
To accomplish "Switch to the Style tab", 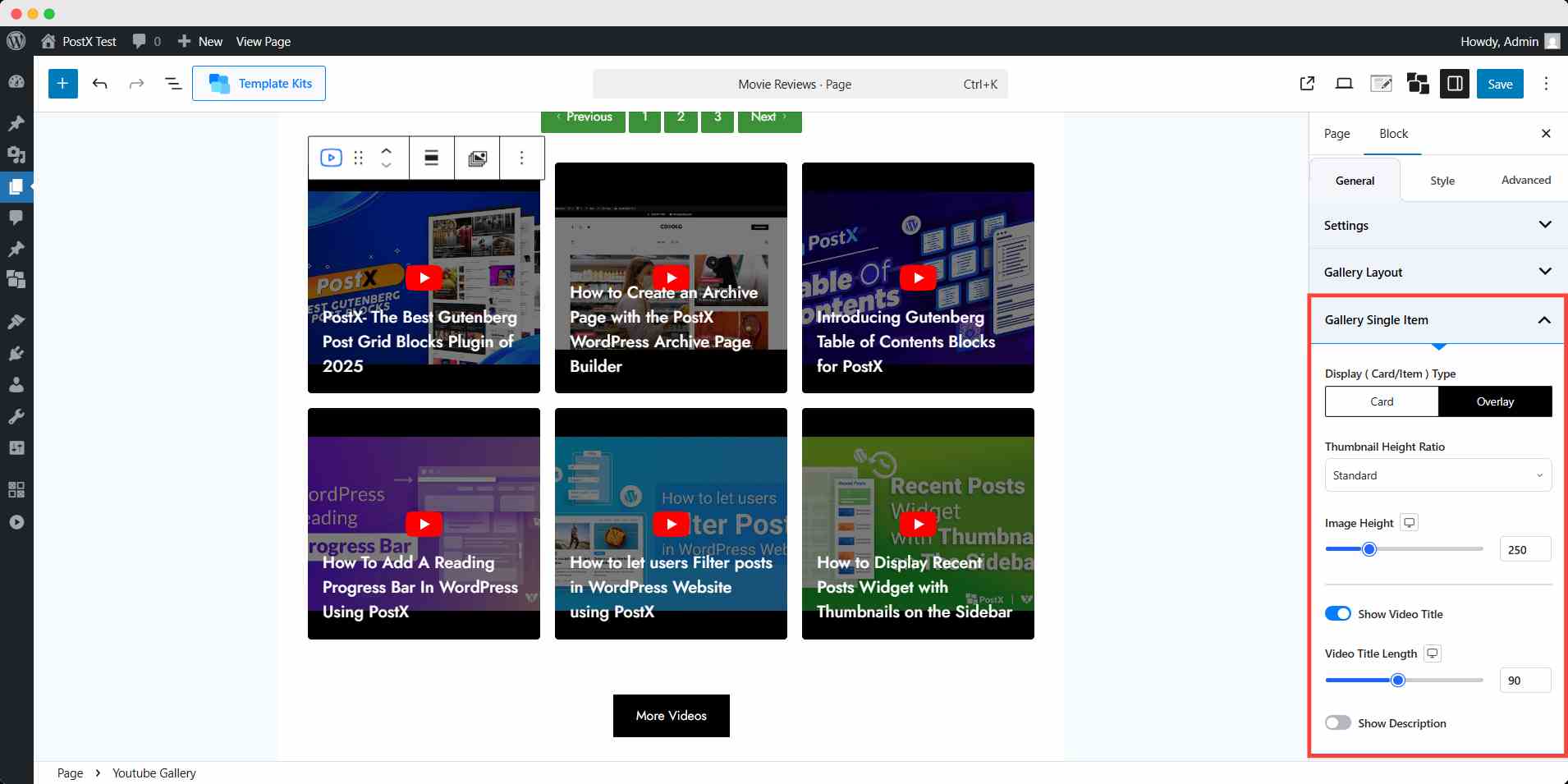I will (1442, 181).
